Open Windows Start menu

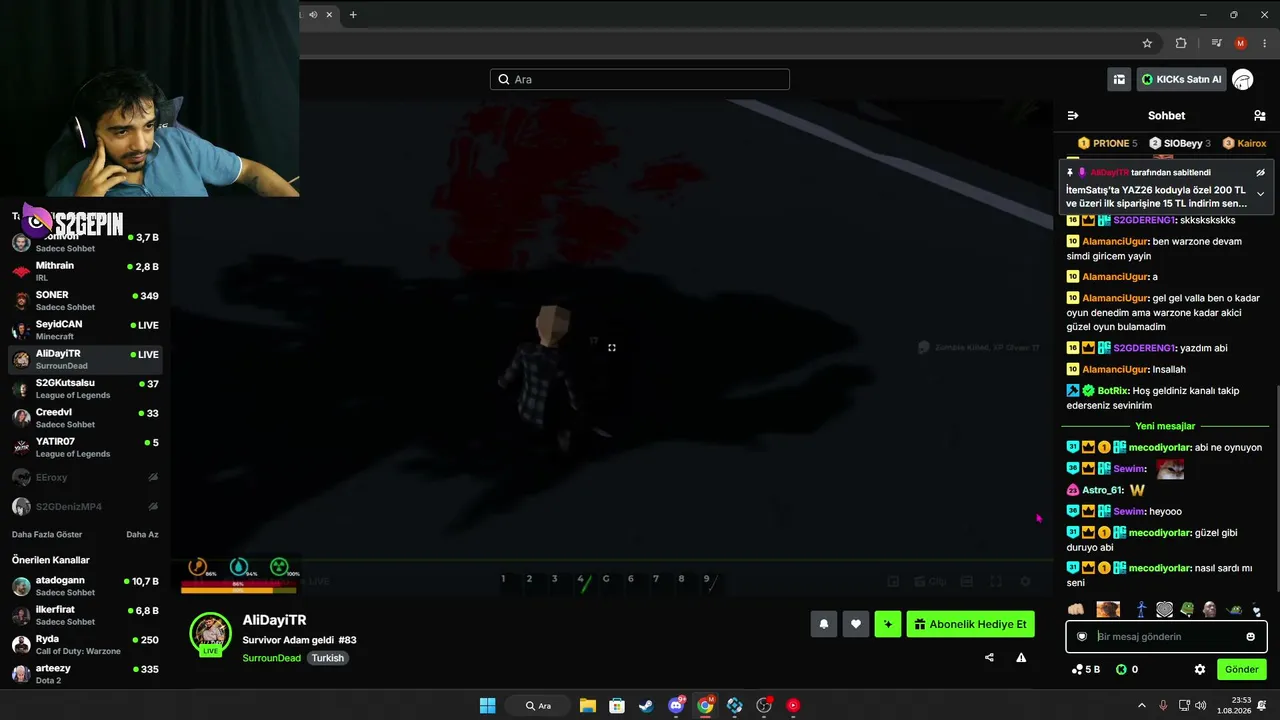click(487, 705)
